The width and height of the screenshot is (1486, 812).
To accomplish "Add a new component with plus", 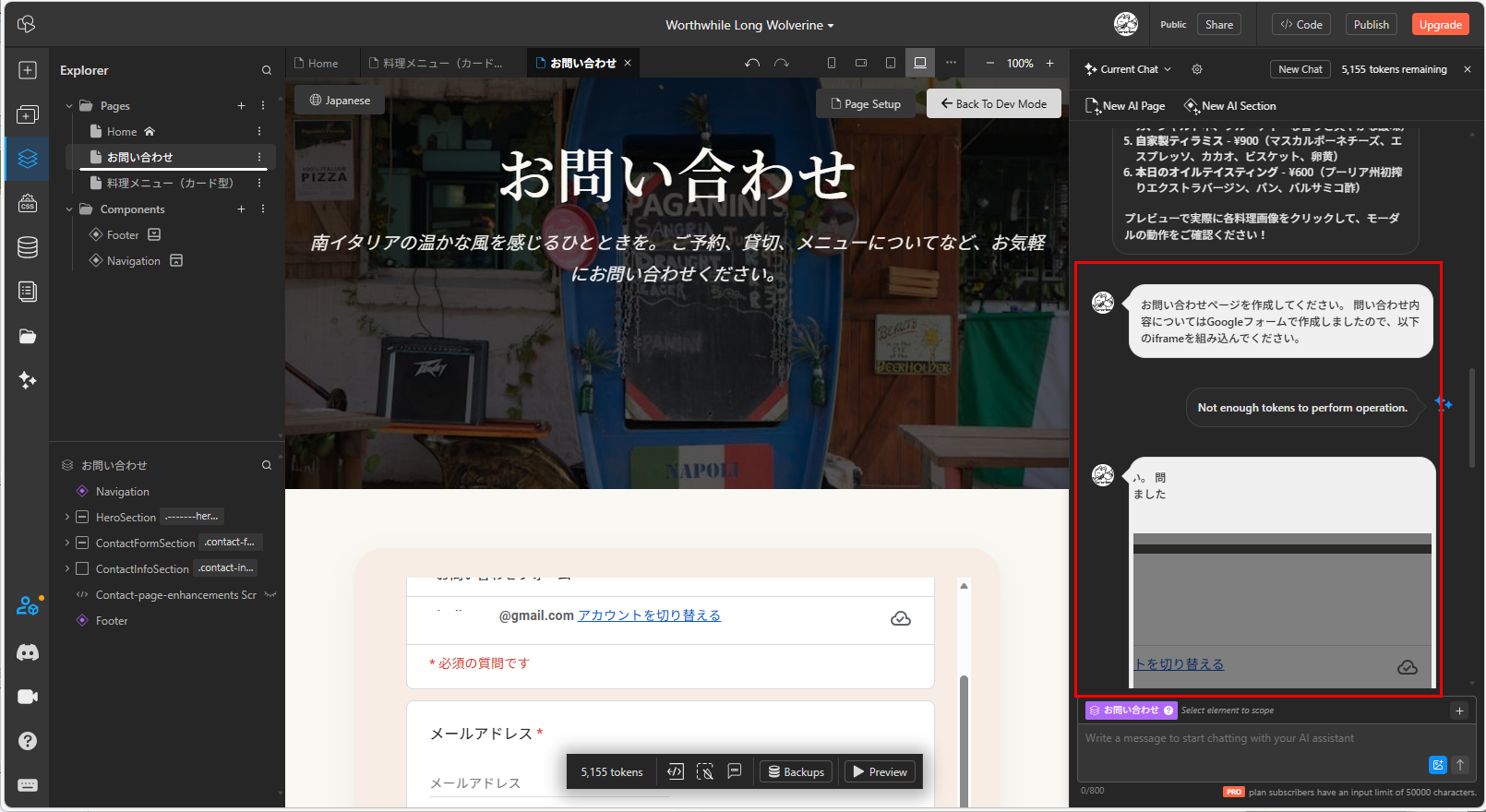I will [x=242, y=209].
